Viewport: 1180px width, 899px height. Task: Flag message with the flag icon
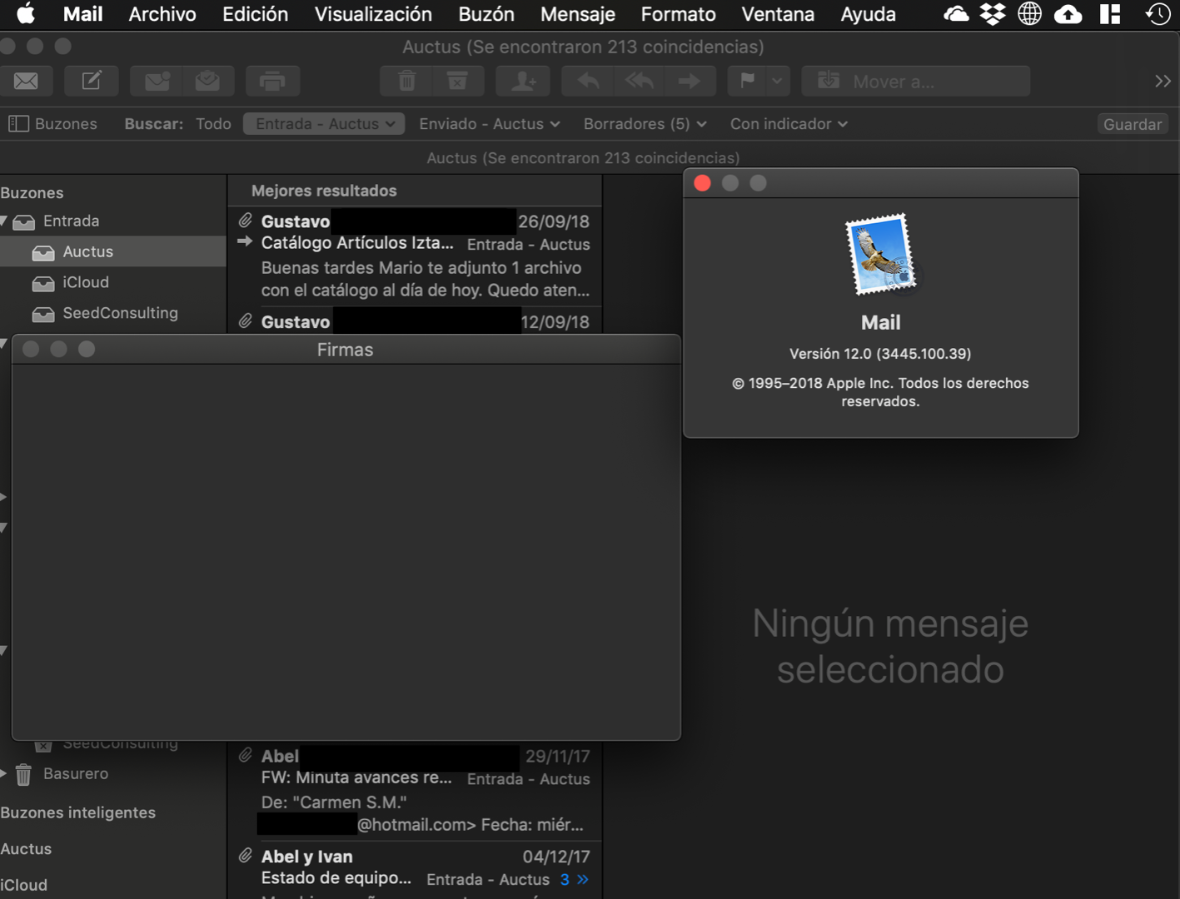coord(747,81)
